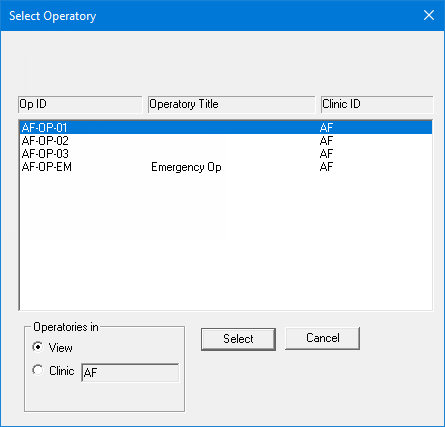The height and width of the screenshot is (427, 445).
Task: Click the View option label text
Action: pyautogui.click(x=60, y=348)
